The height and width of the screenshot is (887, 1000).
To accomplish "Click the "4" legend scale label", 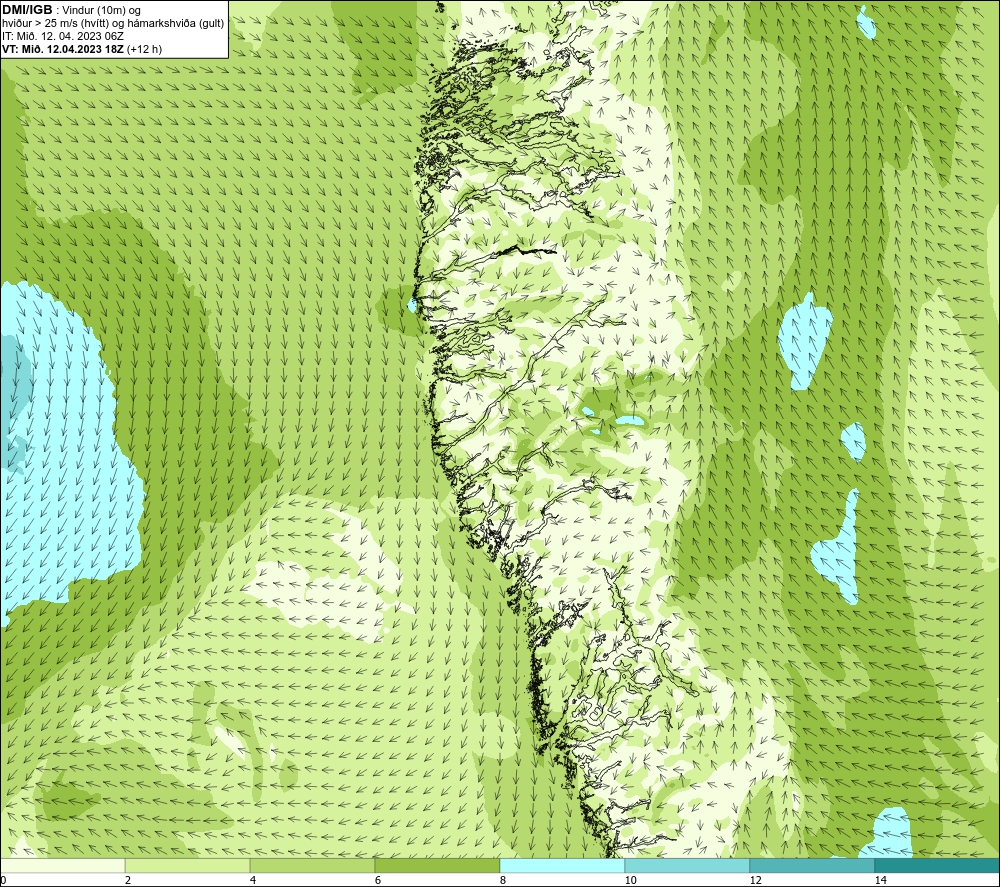I will [x=253, y=880].
